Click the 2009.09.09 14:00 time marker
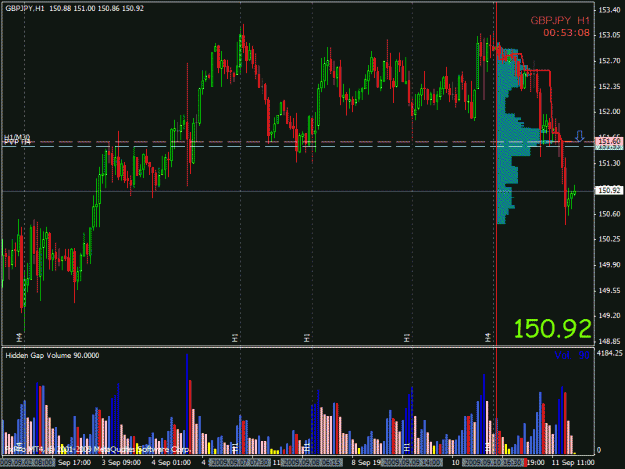Image resolution: width=625 pixels, height=469 pixels. coord(412,463)
